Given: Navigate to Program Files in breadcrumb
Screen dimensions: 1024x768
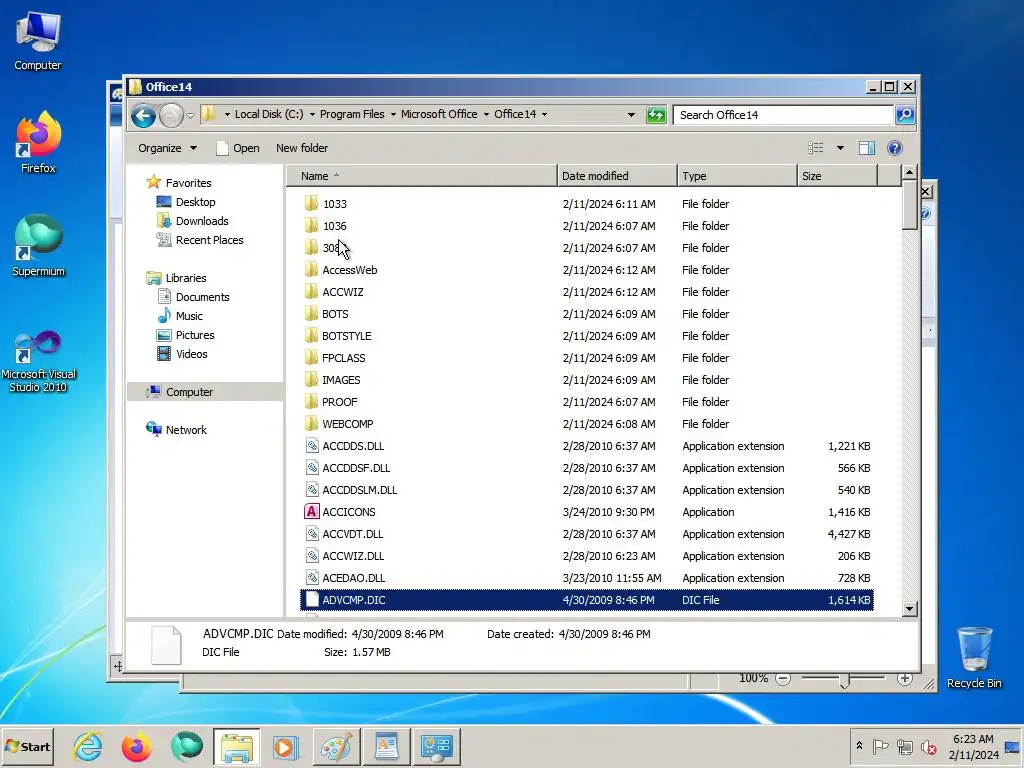Looking at the screenshot, I should pyautogui.click(x=352, y=114).
